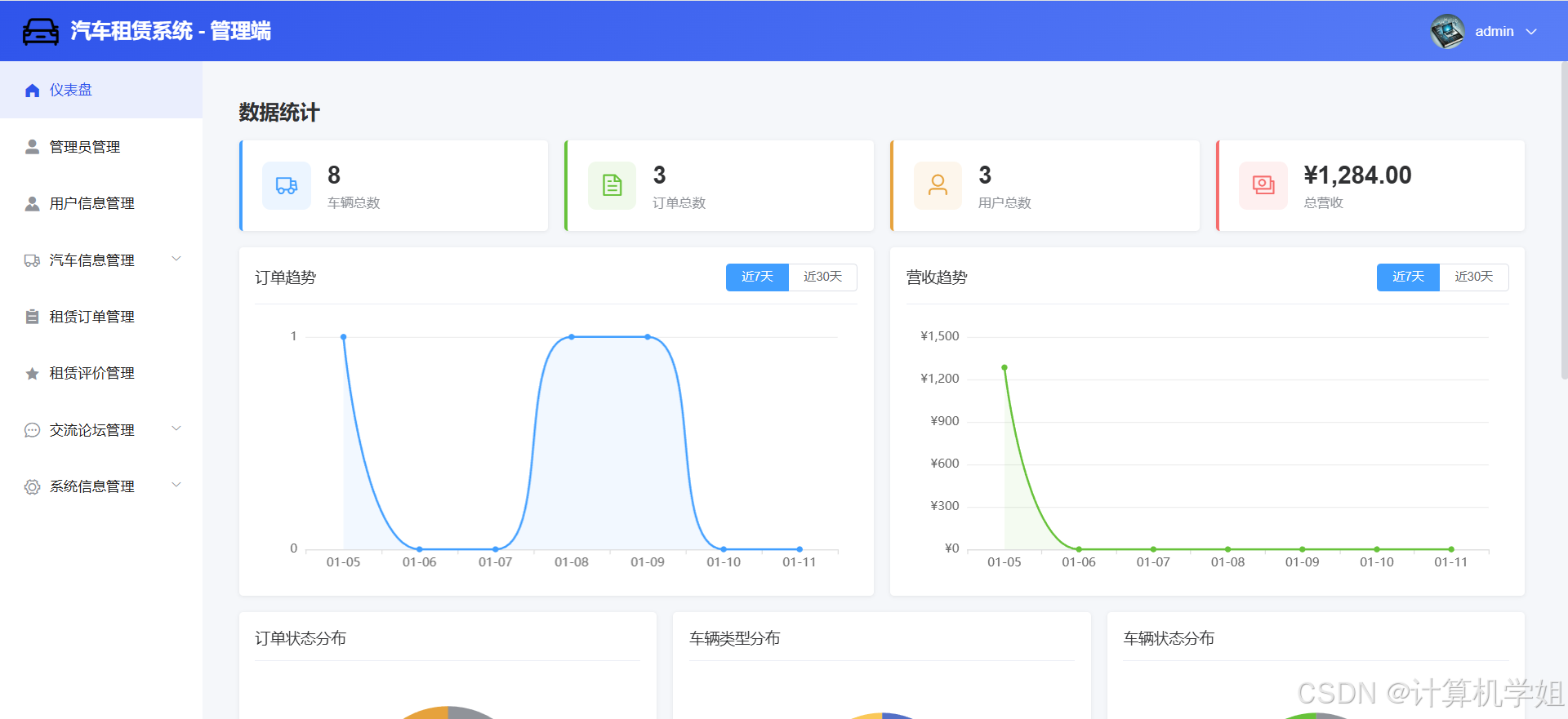1568x719 pixels.
Task: Click the 汽车租赁系统 - 管理端 title
Action: point(171,31)
